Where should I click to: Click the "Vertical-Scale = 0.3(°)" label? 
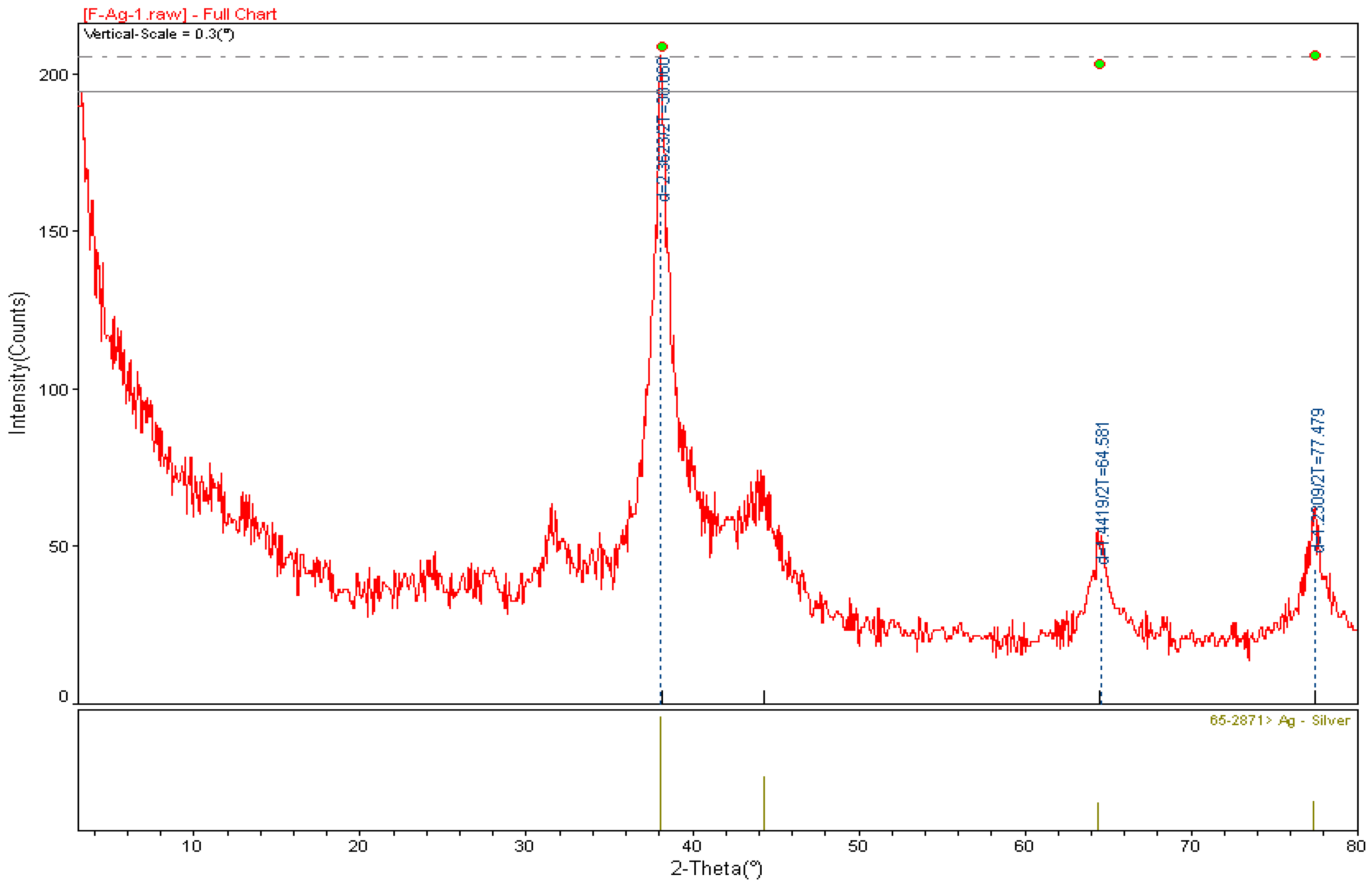click(159, 34)
